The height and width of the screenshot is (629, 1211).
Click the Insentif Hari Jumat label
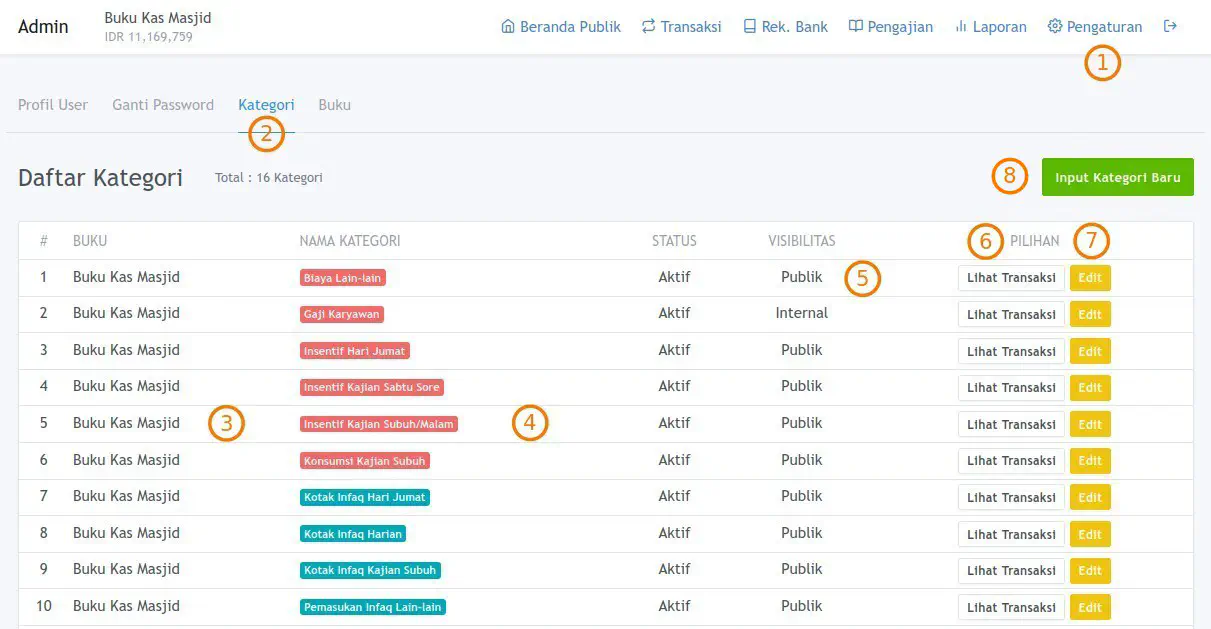pyautogui.click(x=355, y=351)
